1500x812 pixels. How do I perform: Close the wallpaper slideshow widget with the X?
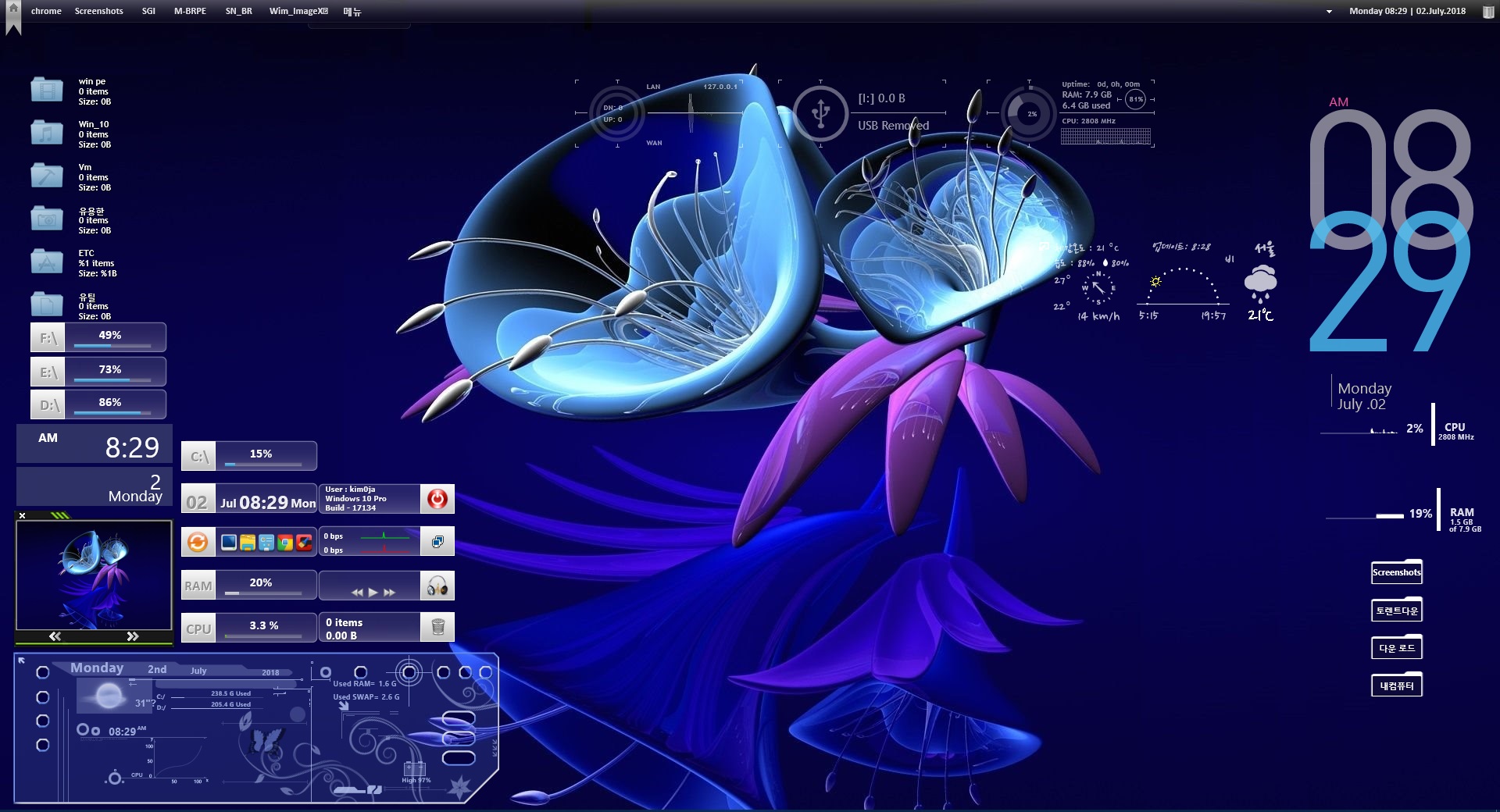23,515
